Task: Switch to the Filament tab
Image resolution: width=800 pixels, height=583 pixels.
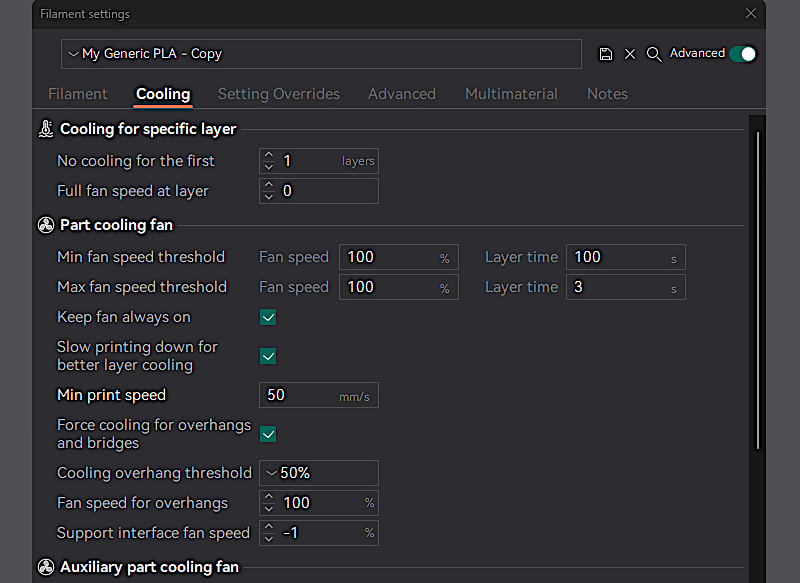Action: pos(78,94)
